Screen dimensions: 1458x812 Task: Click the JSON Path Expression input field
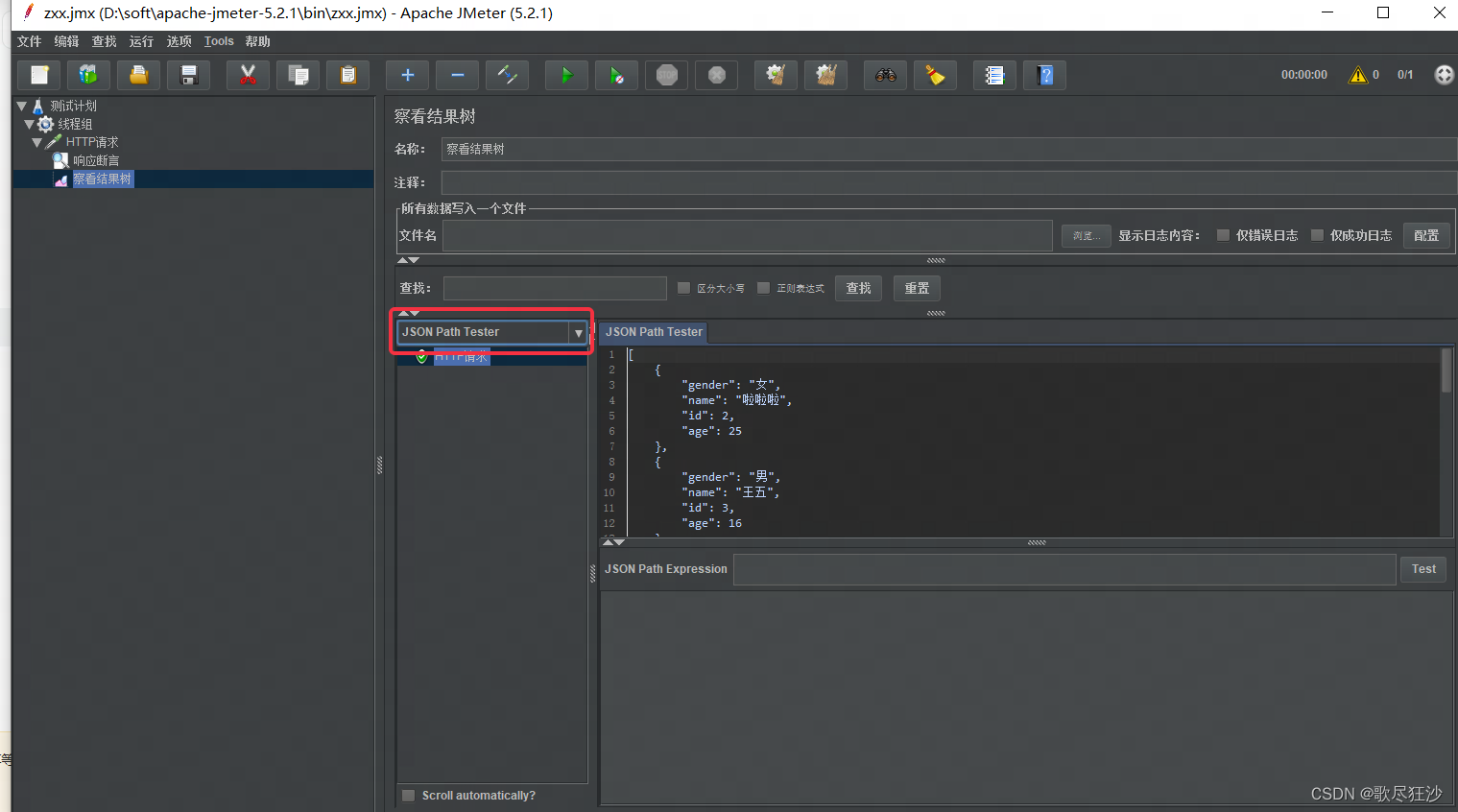(1064, 569)
